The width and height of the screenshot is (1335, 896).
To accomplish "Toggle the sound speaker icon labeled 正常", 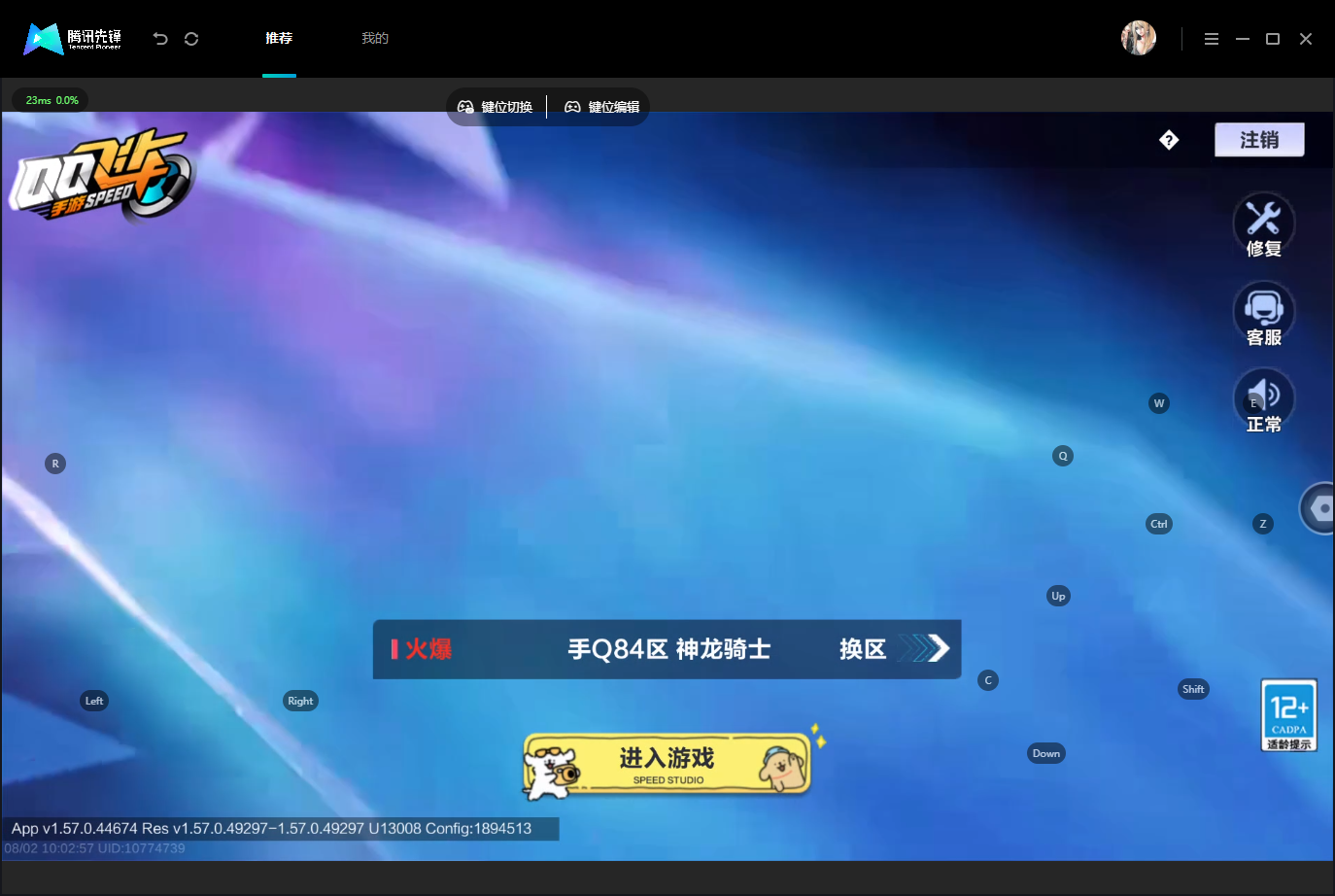I will (1264, 402).
